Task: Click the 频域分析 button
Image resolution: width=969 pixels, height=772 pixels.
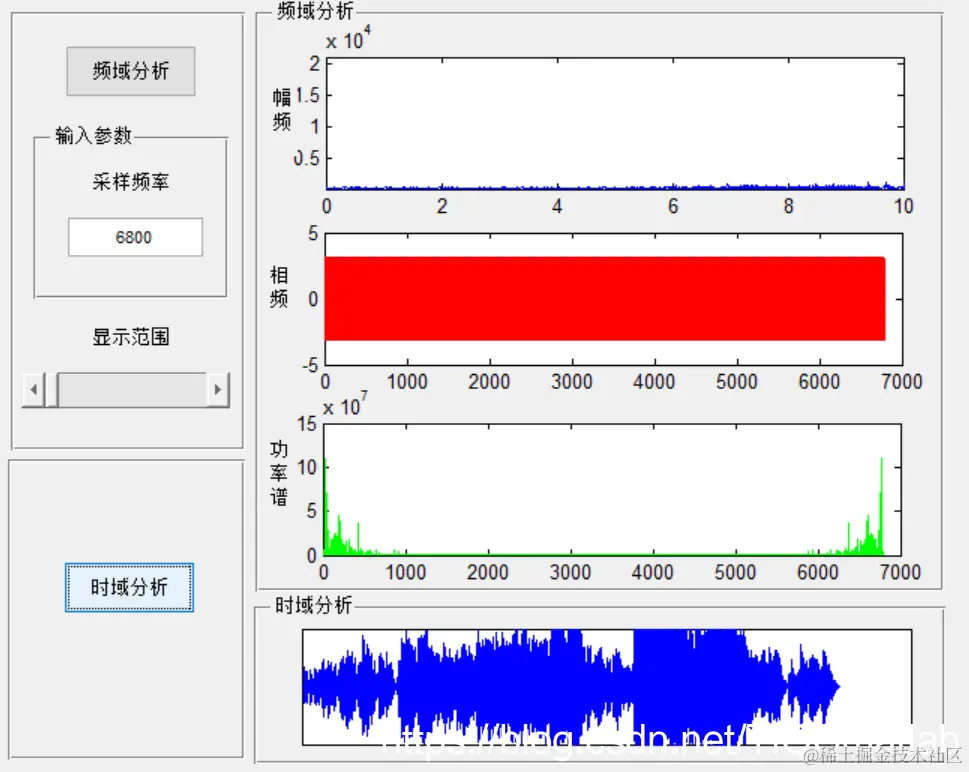Action: click(x=131, y=71)
